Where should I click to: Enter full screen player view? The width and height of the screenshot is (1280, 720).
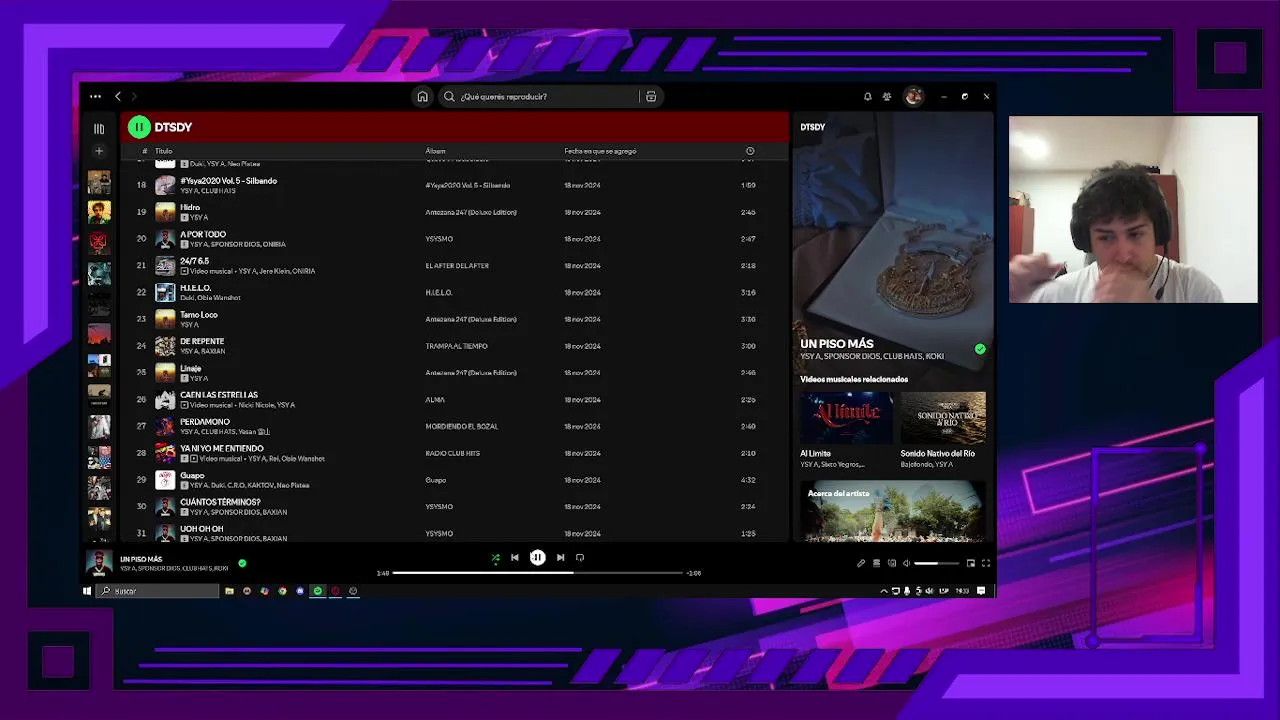tap(986, 563)
